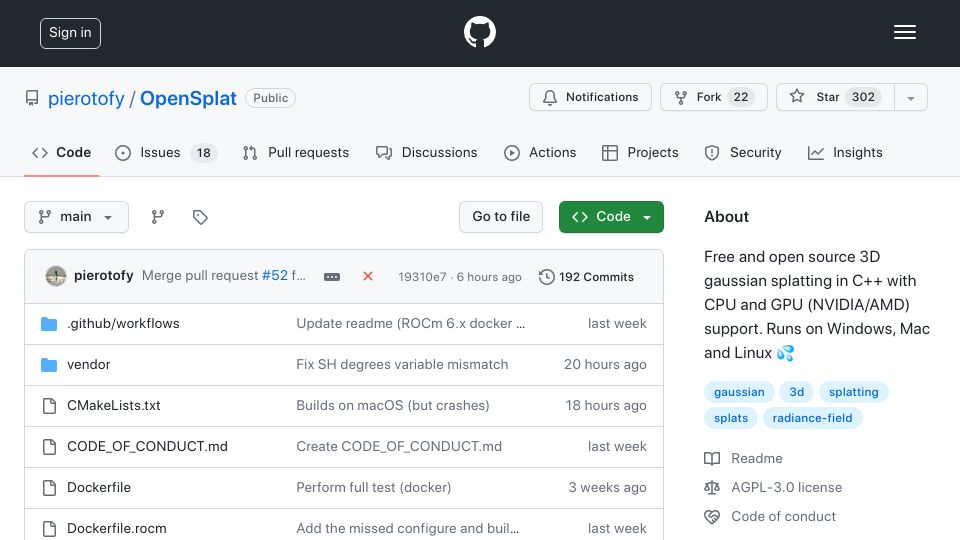Open 'Builds on macOS (but crashes)' commit
This screenshot has height=540, width=960.
tap(393, 405)
